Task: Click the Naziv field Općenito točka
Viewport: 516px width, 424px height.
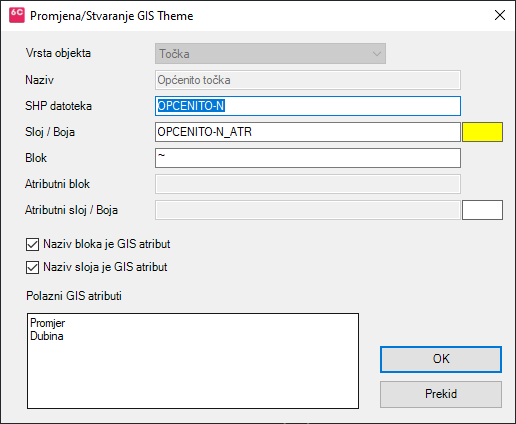Action: click(x=308, y=80)
